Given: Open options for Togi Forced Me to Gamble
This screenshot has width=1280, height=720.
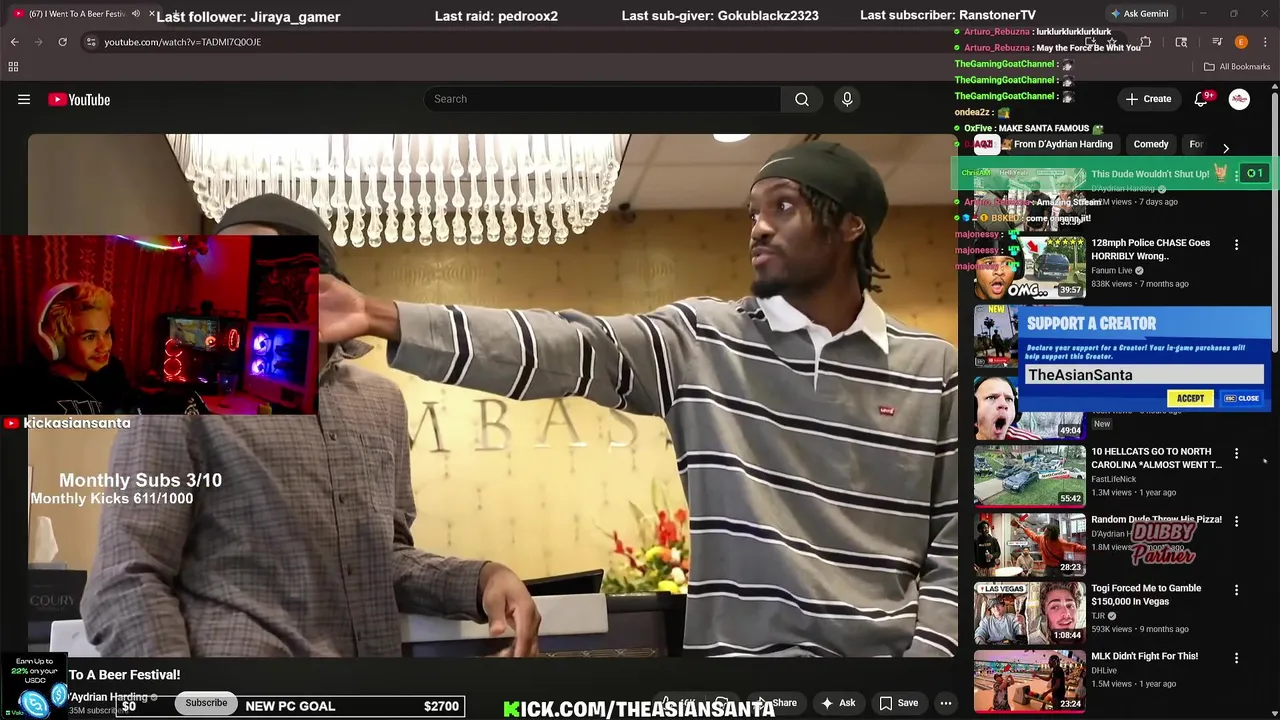Looking at the screenshot, I should click(x=1236, y=591).
